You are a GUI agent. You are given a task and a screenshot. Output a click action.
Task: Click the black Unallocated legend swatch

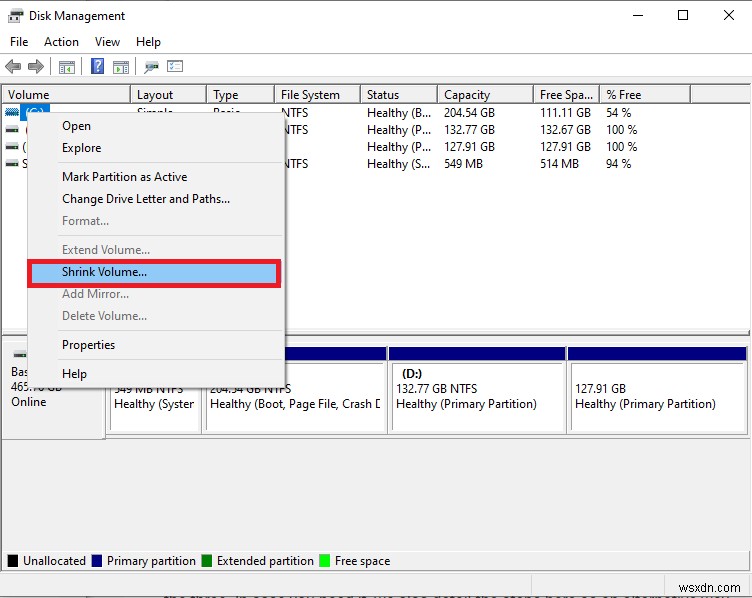pos(13,561)
